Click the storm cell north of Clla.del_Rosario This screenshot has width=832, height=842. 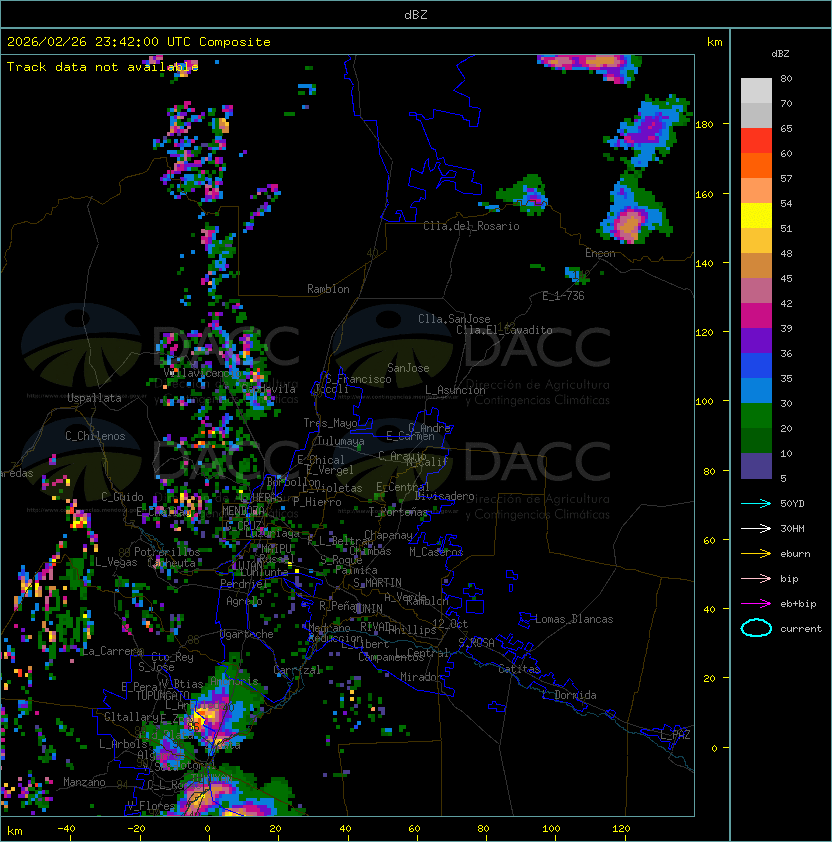pyautogui.click(x=524, y=194)
